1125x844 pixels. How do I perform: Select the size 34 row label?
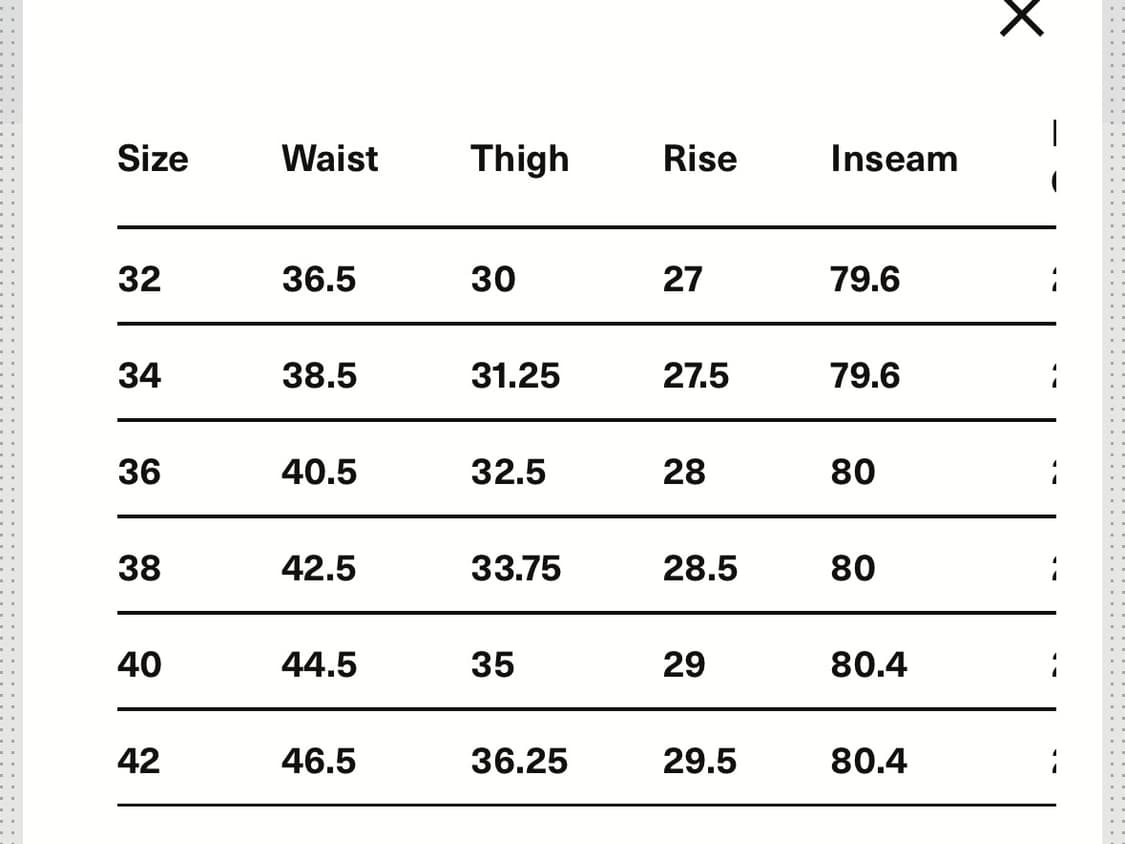[139, 375]
